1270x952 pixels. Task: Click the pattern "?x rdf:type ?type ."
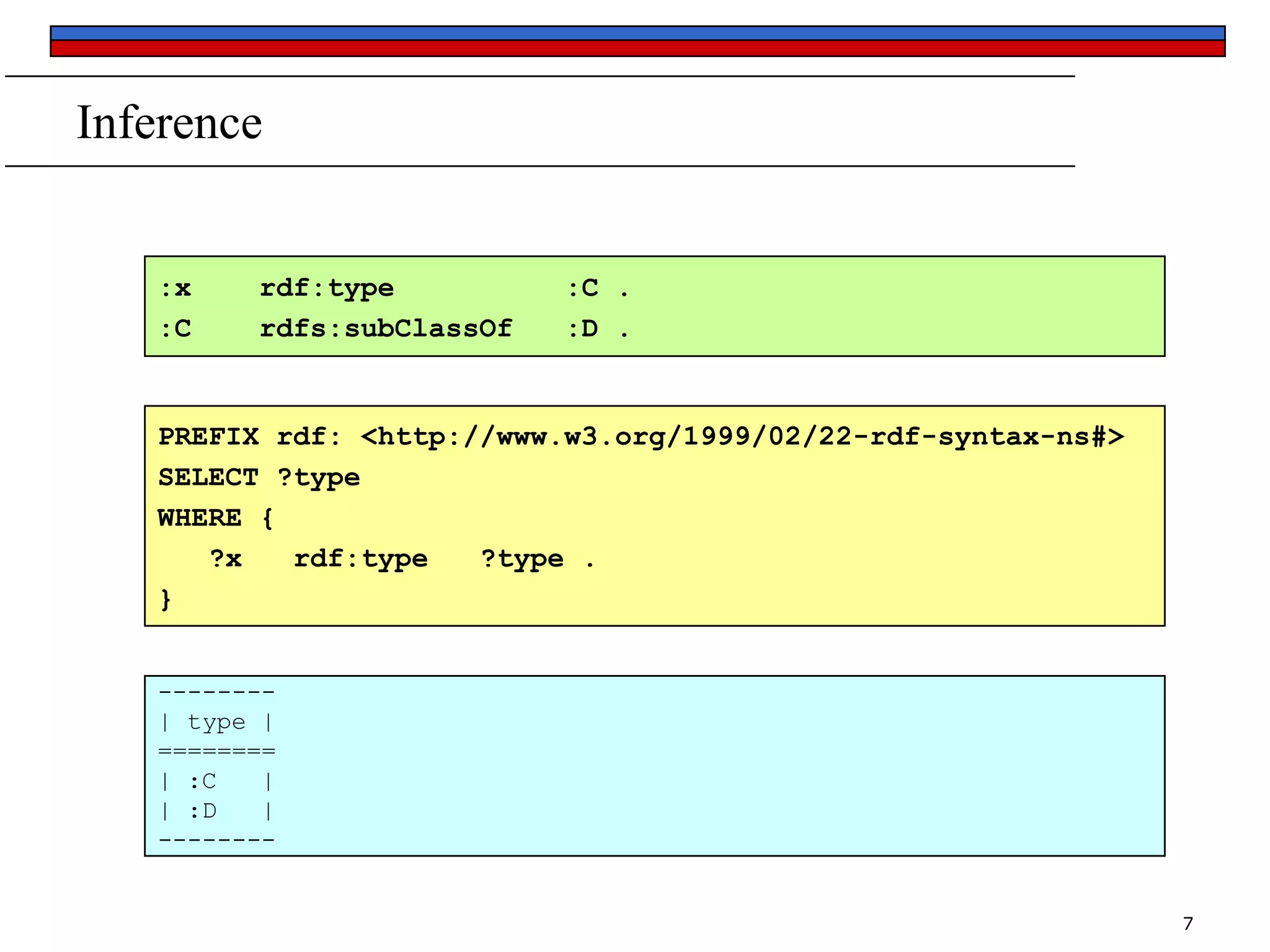click(x=402, y=559)
